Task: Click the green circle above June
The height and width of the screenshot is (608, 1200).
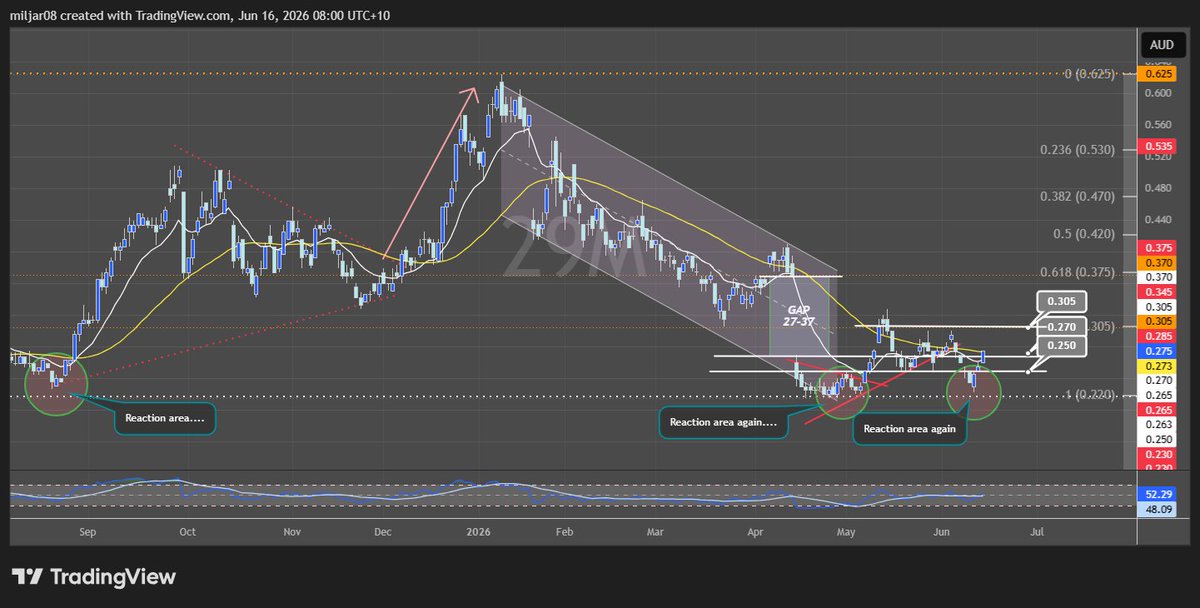Action: 972,392
